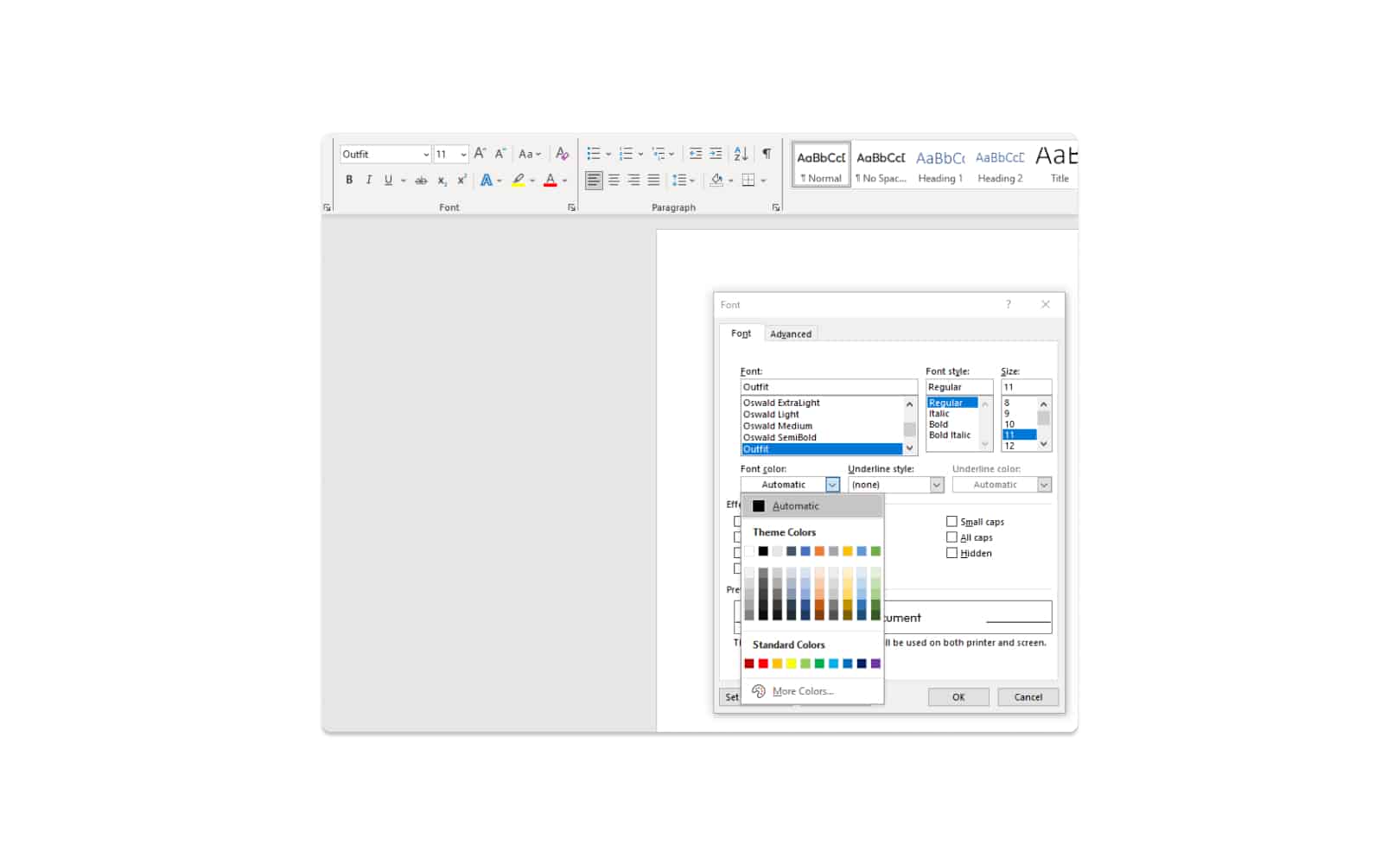Open Bullets list button

coord(594,154)
